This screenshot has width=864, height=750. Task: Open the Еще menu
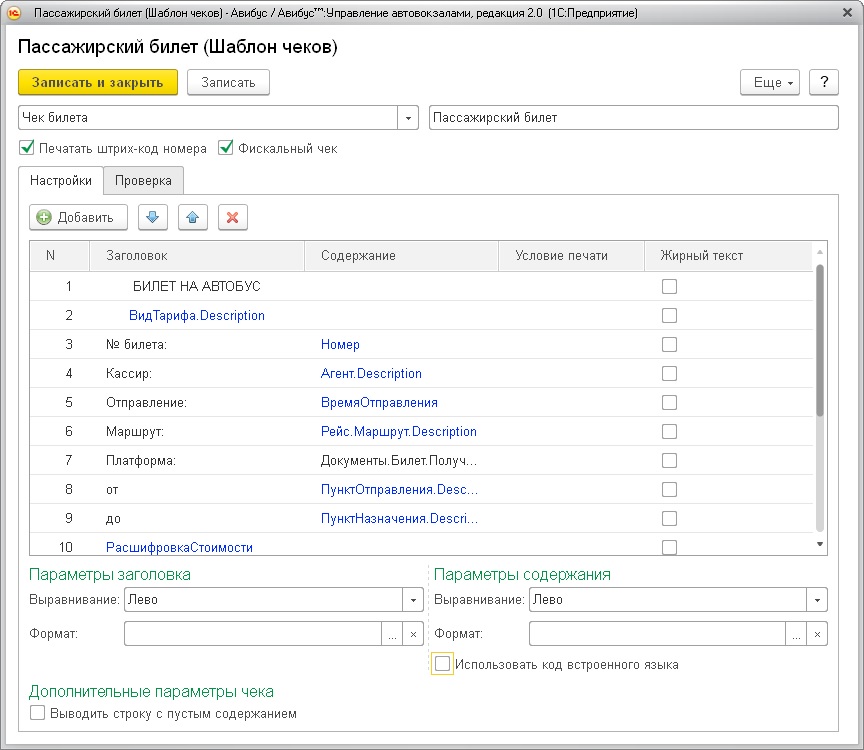point(769,82)
